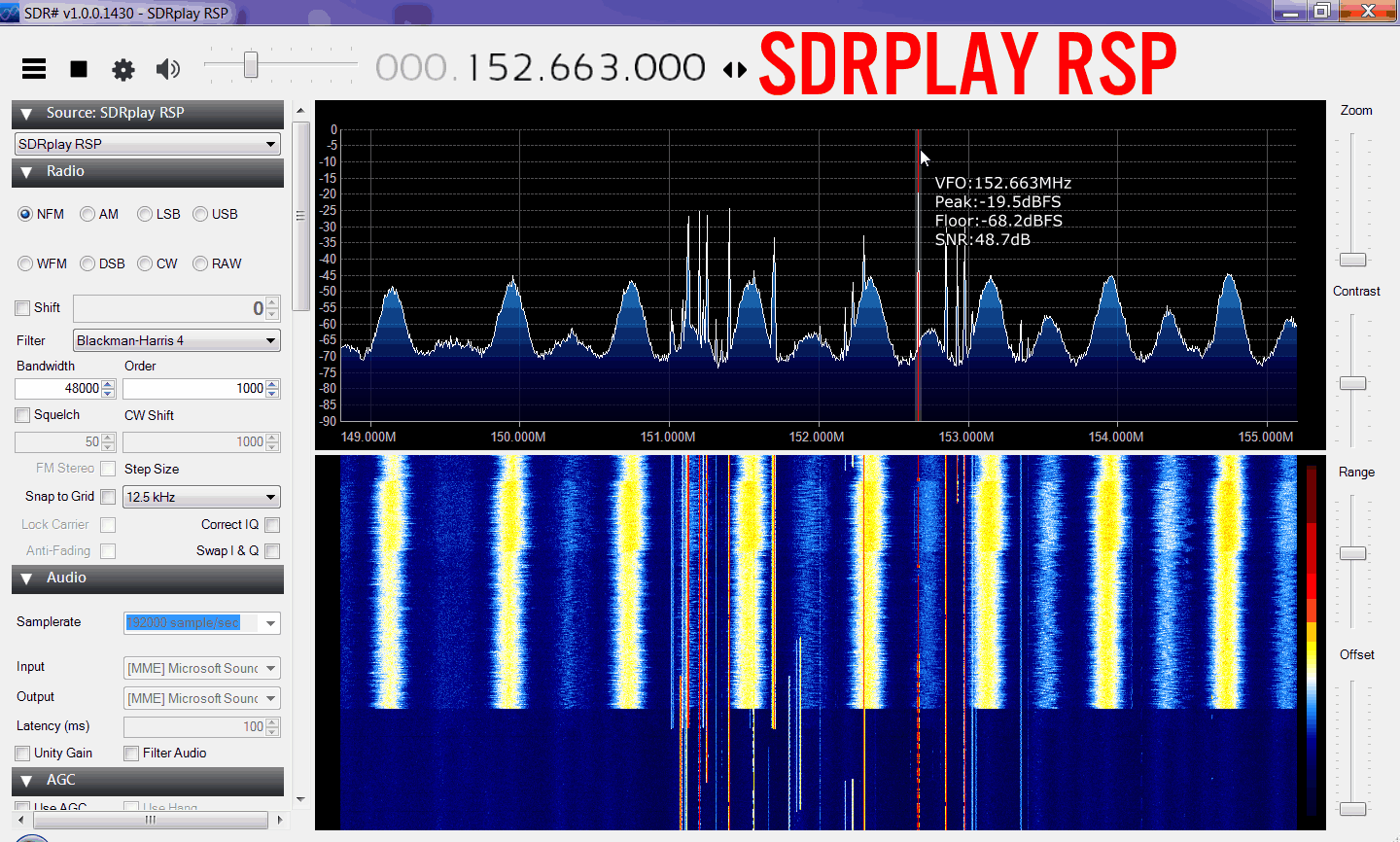Open the hamburger main menu
Viewport: 1400px width, 842px height.
click(34, 68)
